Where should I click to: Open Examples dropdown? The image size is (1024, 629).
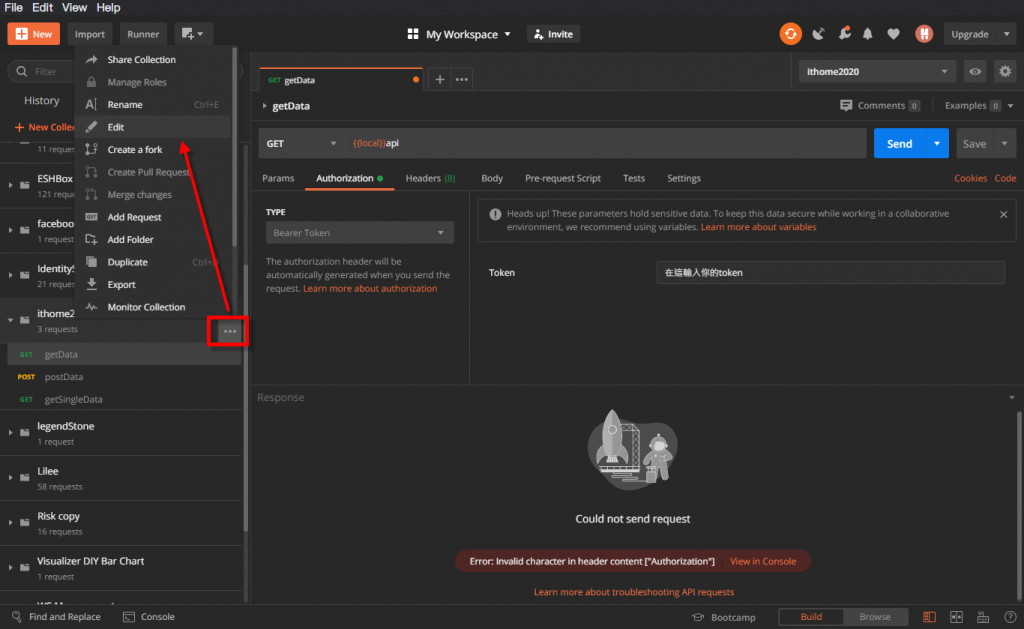[979, 105]
